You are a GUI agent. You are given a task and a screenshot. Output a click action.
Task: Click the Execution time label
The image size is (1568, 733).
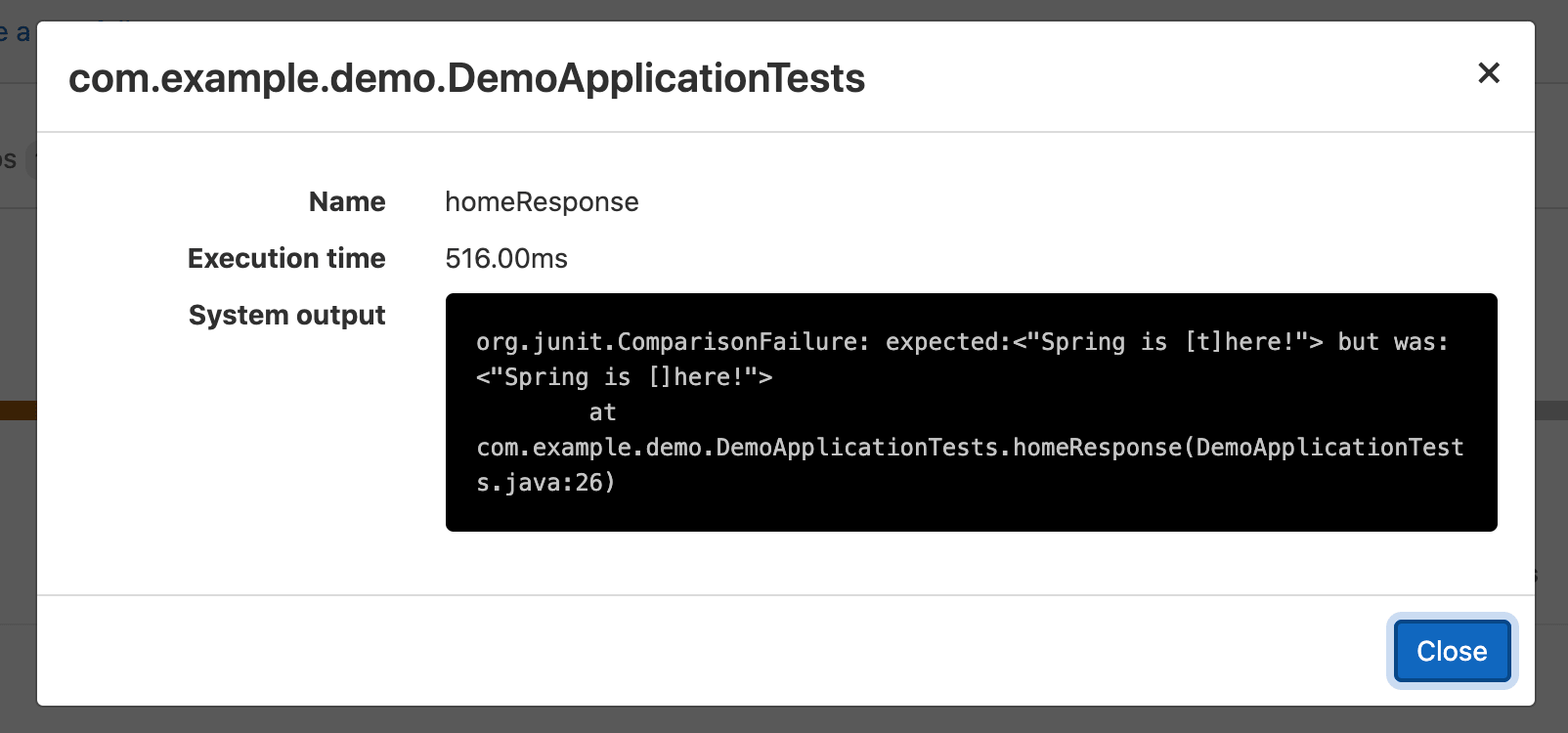[x=286, y=259]
